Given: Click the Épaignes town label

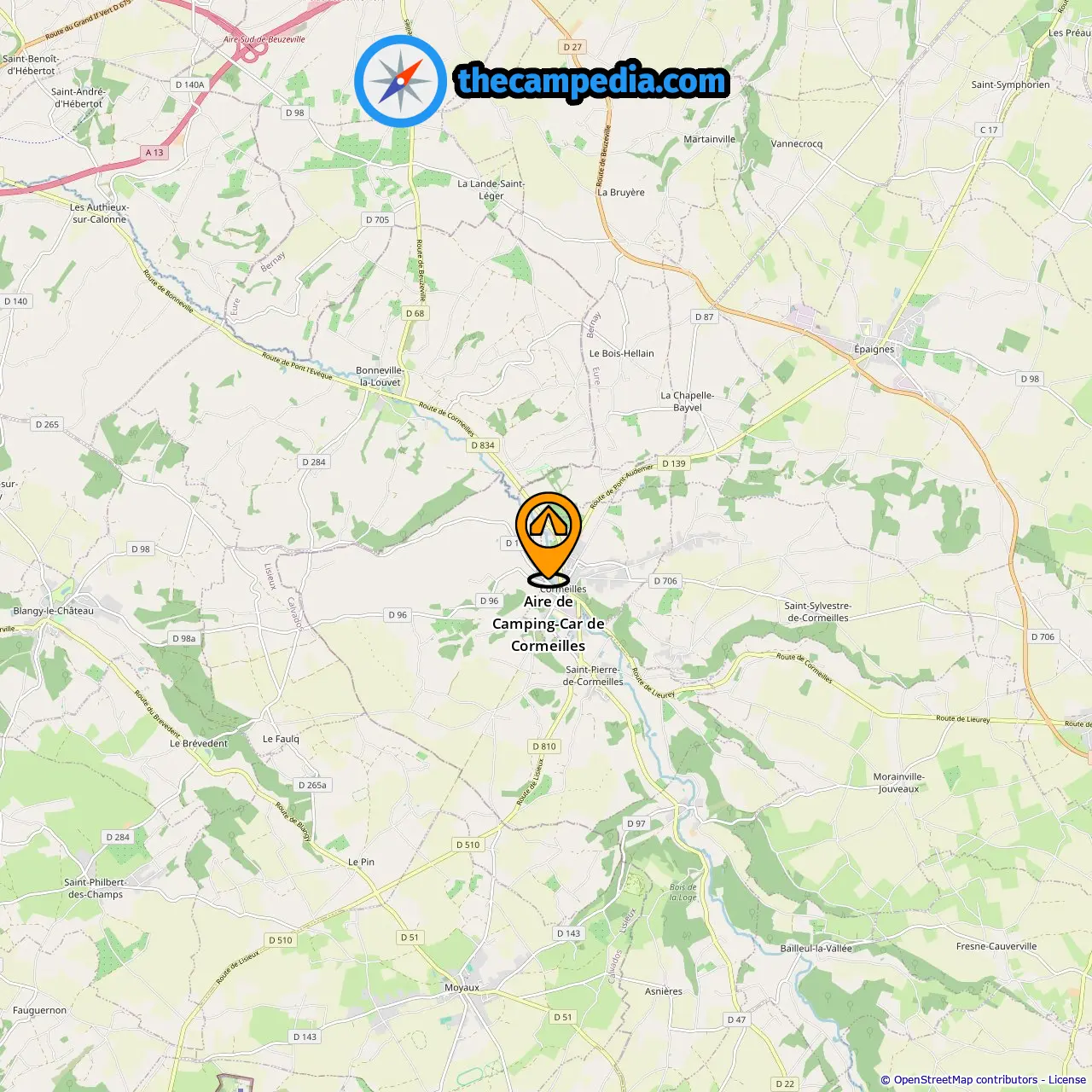Looking at the screenshot, I should 874,349.
